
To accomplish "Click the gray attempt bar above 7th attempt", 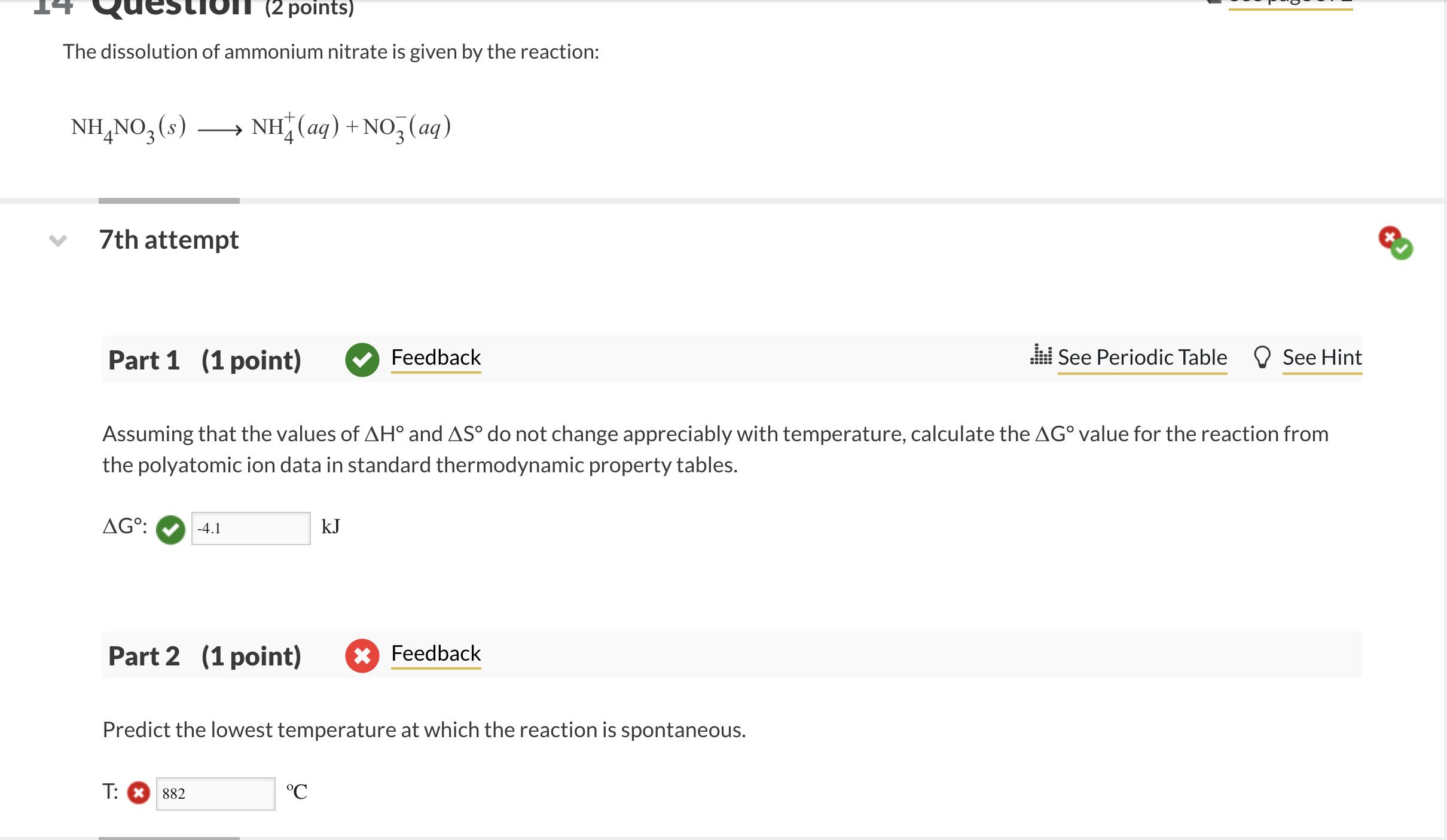I will tap(169, 201).
